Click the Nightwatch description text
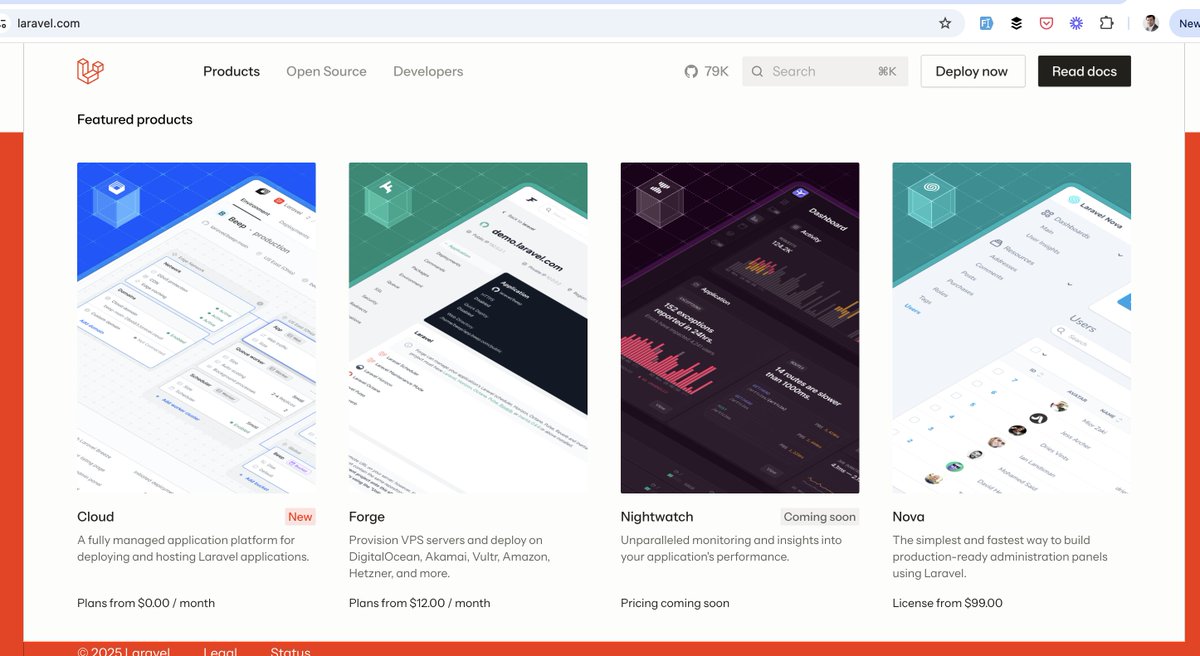The width and height of the screenshot is (1200, 656). click(731, 548)
